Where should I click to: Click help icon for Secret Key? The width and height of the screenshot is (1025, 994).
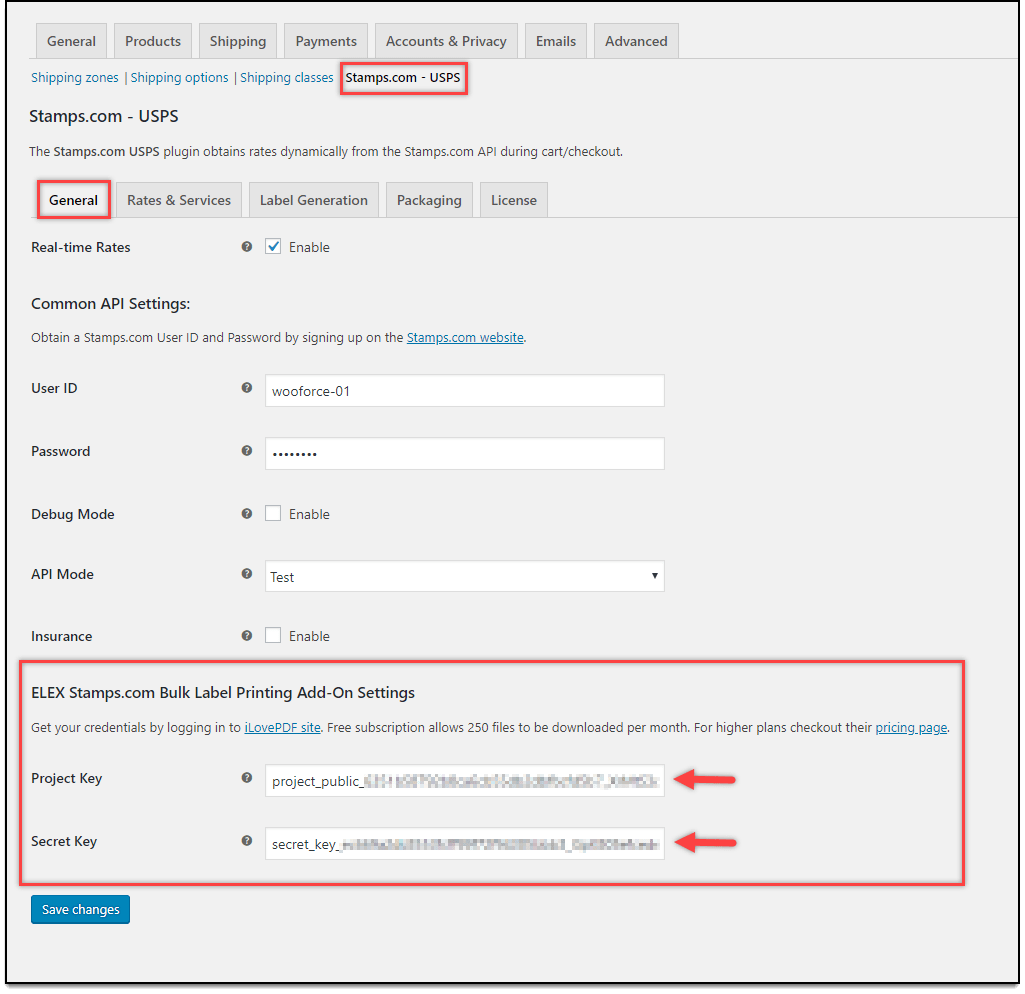(246, 841)
